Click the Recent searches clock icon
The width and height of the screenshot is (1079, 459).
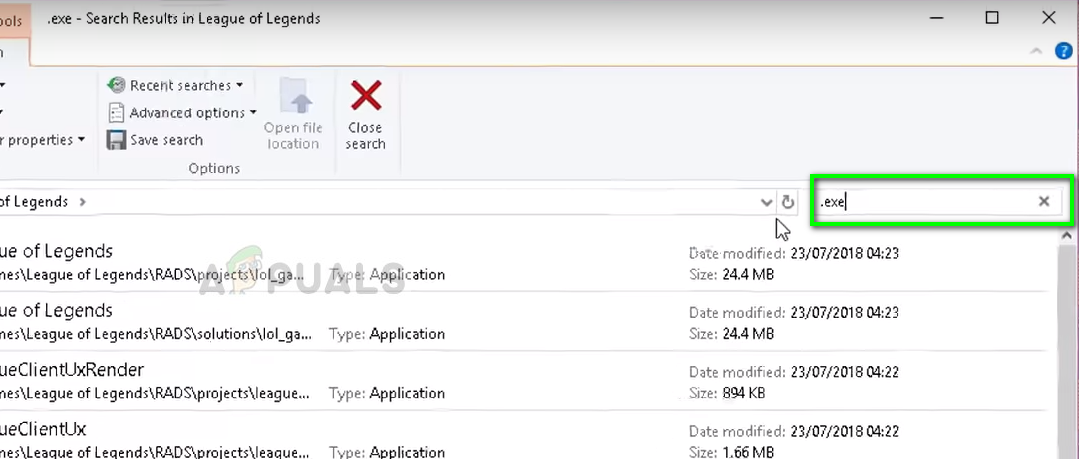[117, 86]
